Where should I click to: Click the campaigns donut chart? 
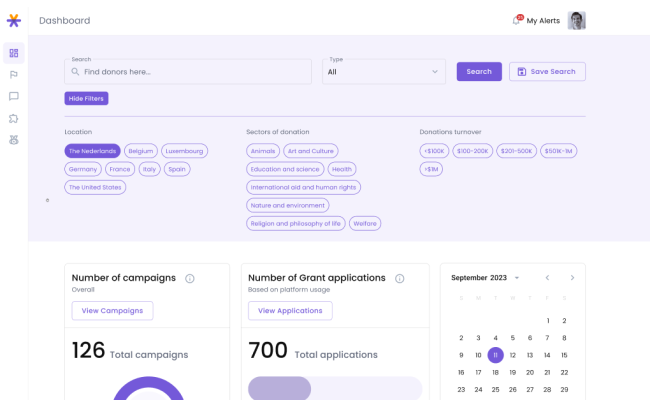pos(148,389)
